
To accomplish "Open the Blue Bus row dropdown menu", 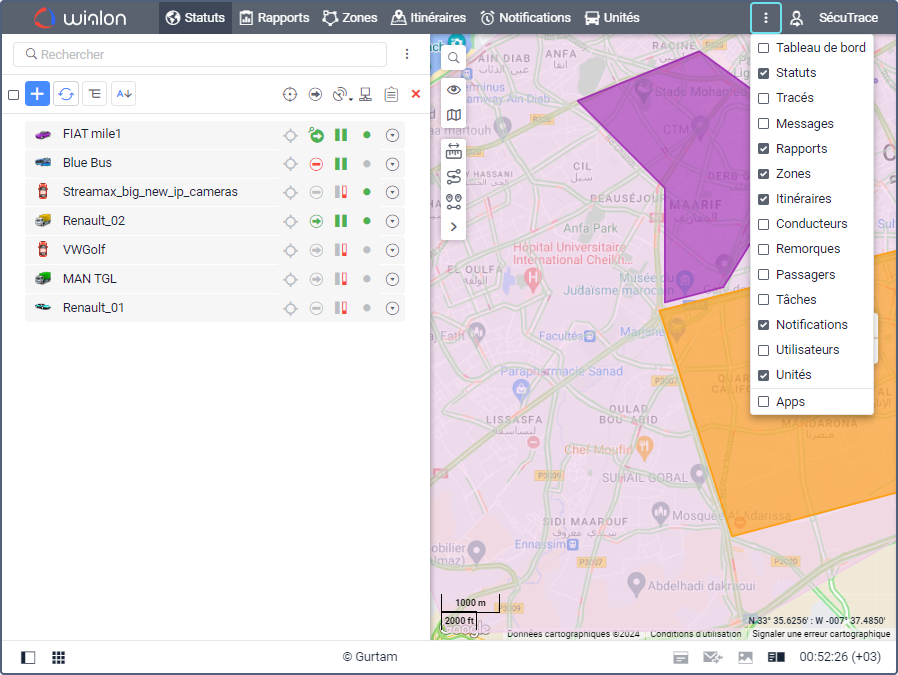I will tap(392, 164).
